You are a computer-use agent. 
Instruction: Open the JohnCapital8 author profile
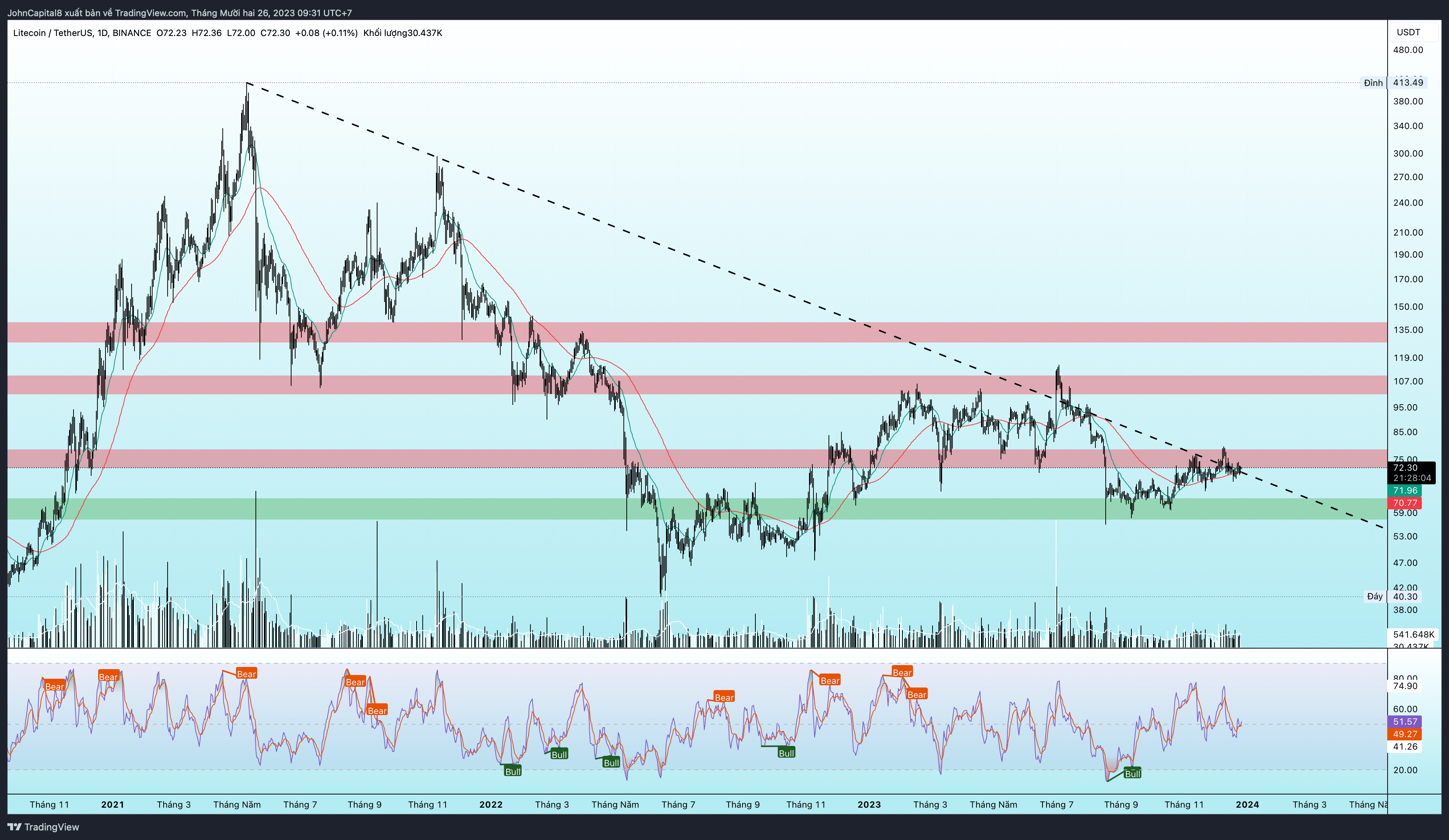(35, 12)
